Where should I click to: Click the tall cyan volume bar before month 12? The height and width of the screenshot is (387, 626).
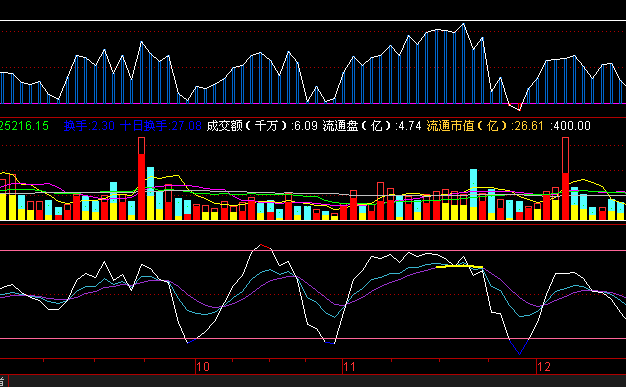coord(473,194)
